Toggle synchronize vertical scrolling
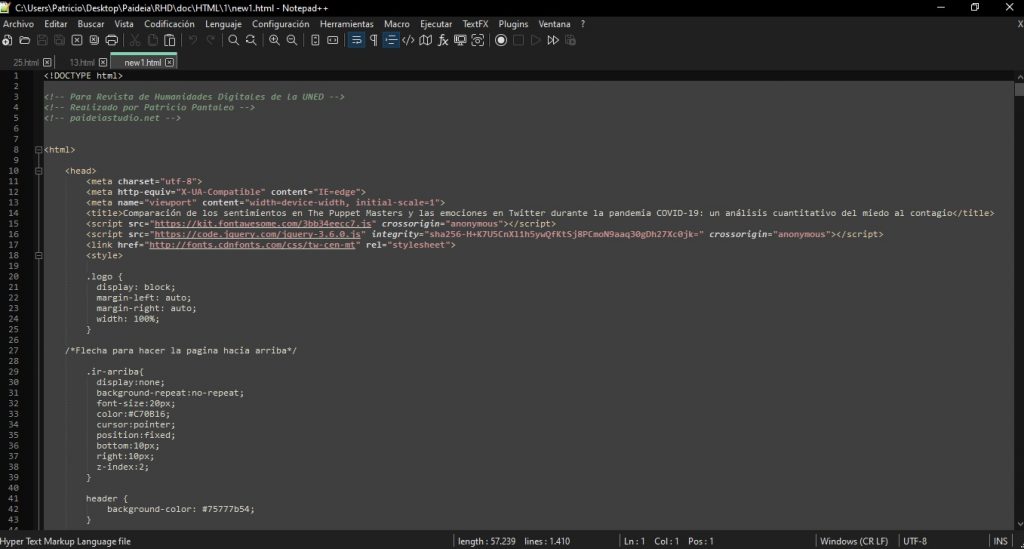The image size is (1024, 549). (x=315, y=40)
